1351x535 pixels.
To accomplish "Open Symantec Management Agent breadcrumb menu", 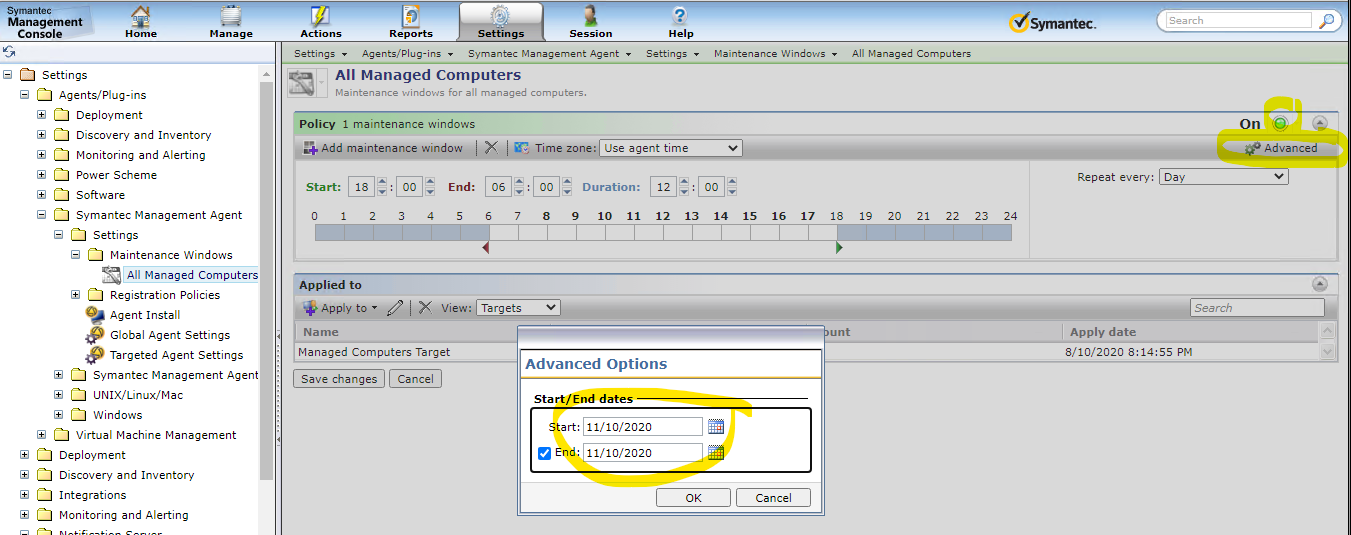I will pos(549,53).
